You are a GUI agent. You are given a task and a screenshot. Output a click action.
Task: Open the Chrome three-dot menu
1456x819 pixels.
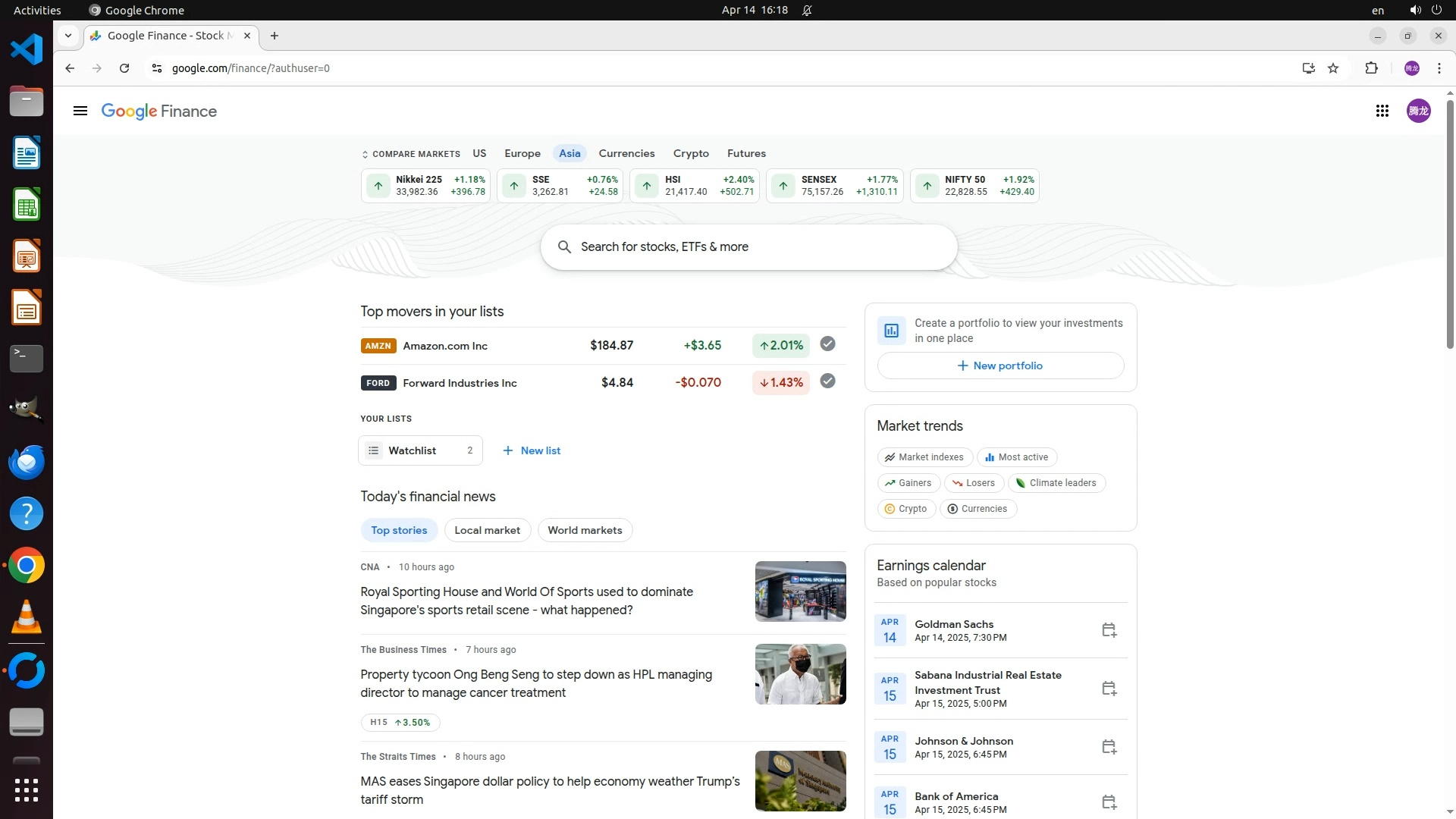click(1439, 68)
